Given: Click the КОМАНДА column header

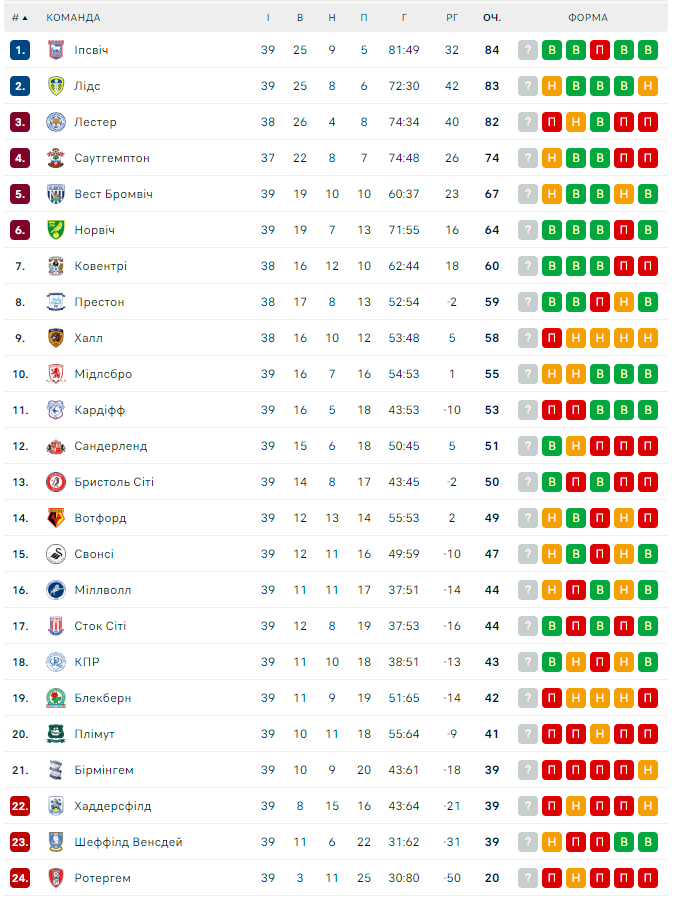Looking at the screenshot, I should (x=73, y=18).
